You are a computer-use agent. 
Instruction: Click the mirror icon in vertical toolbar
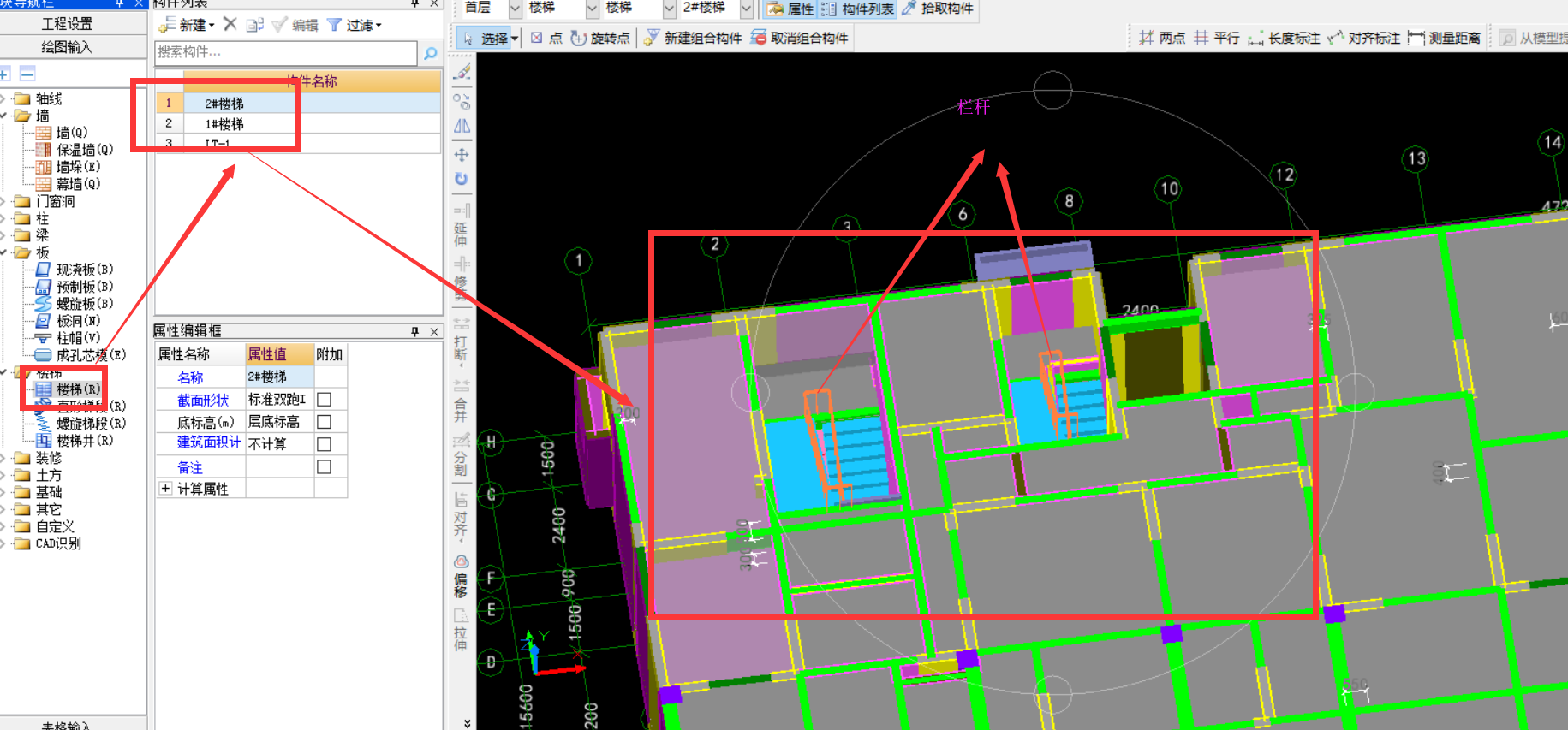click(x=462, y=126)
